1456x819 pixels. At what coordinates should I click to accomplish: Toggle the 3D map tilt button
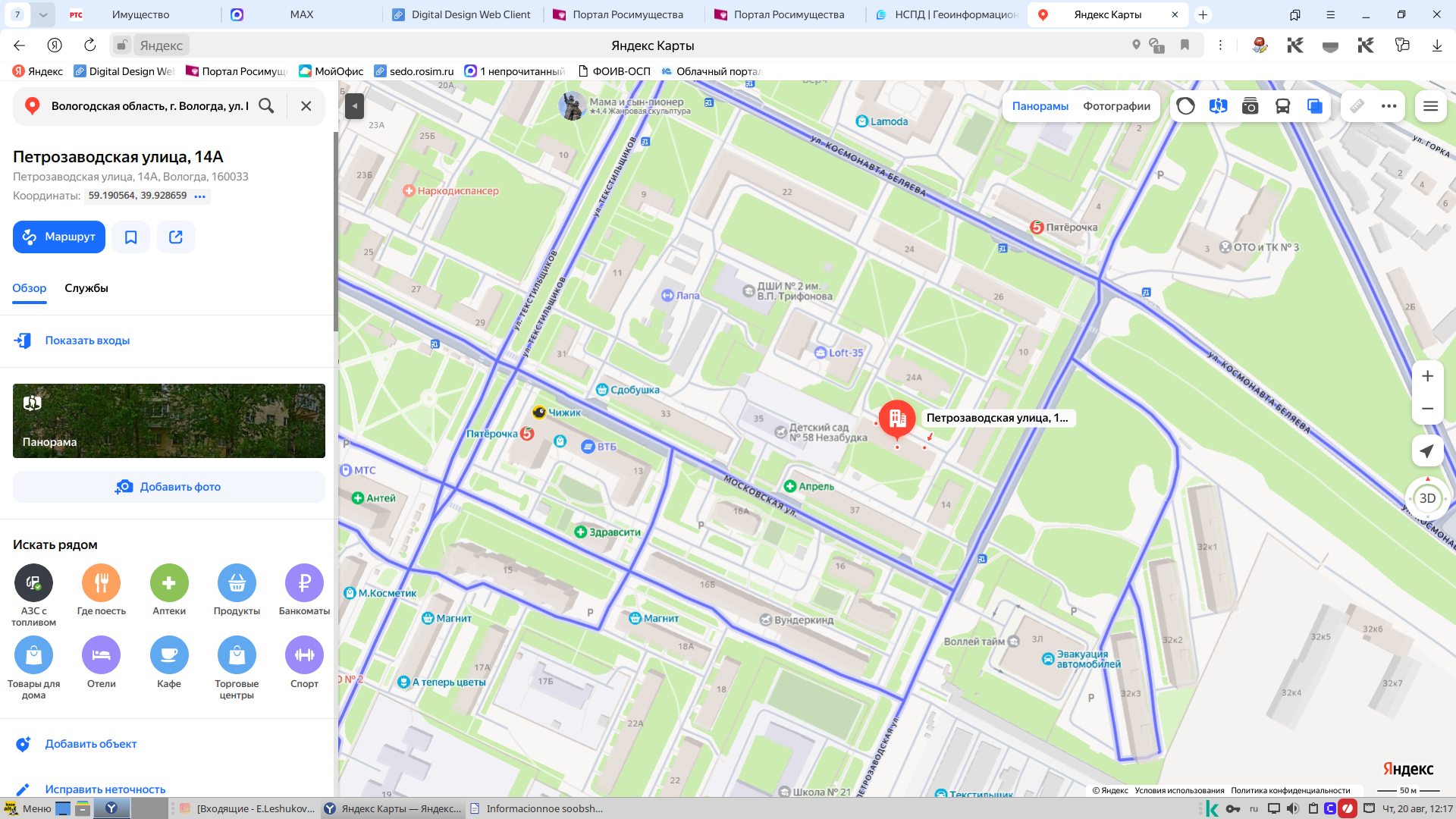tap(1428, 498)
